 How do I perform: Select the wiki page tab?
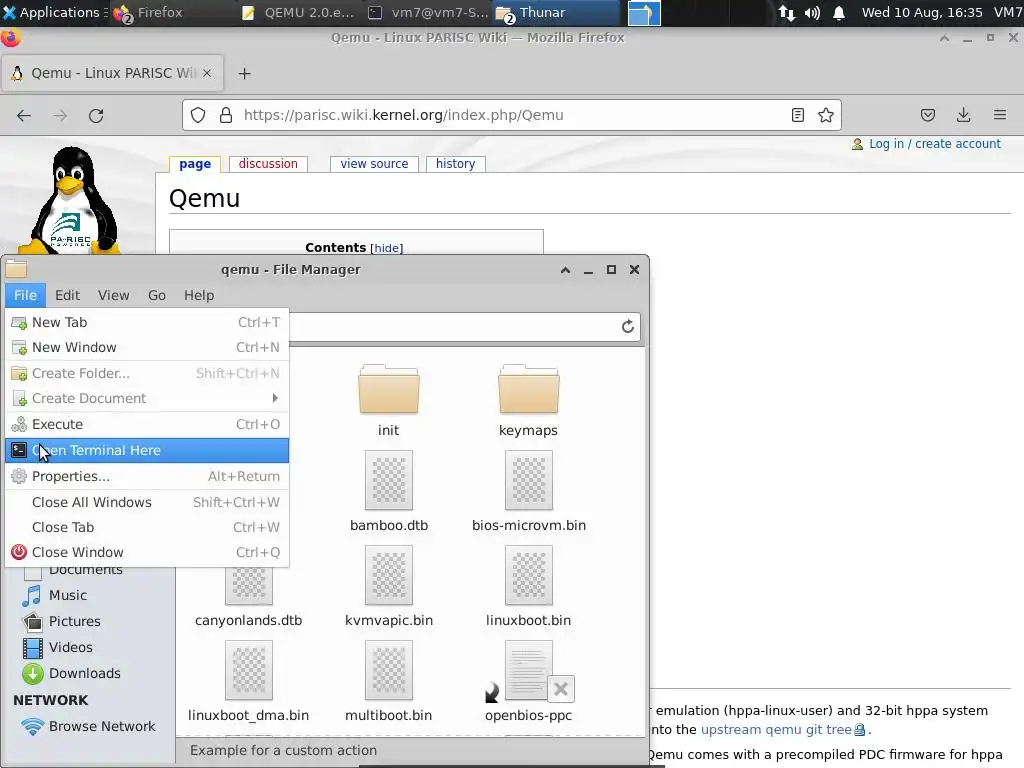(x=195, y=164)
